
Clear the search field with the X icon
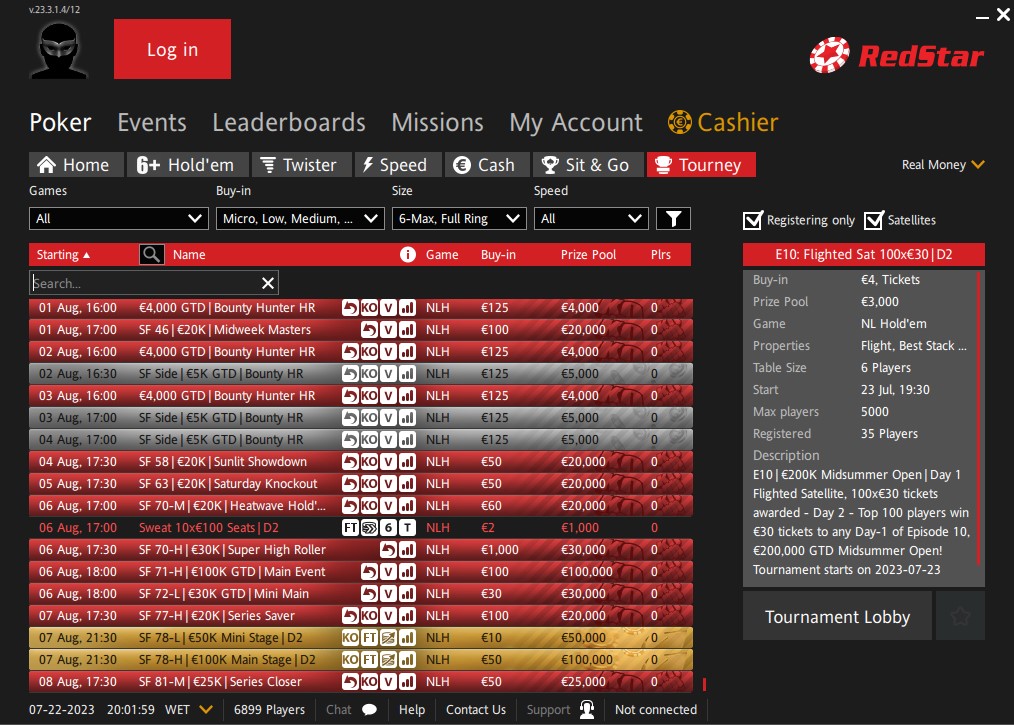click(268, 283)
